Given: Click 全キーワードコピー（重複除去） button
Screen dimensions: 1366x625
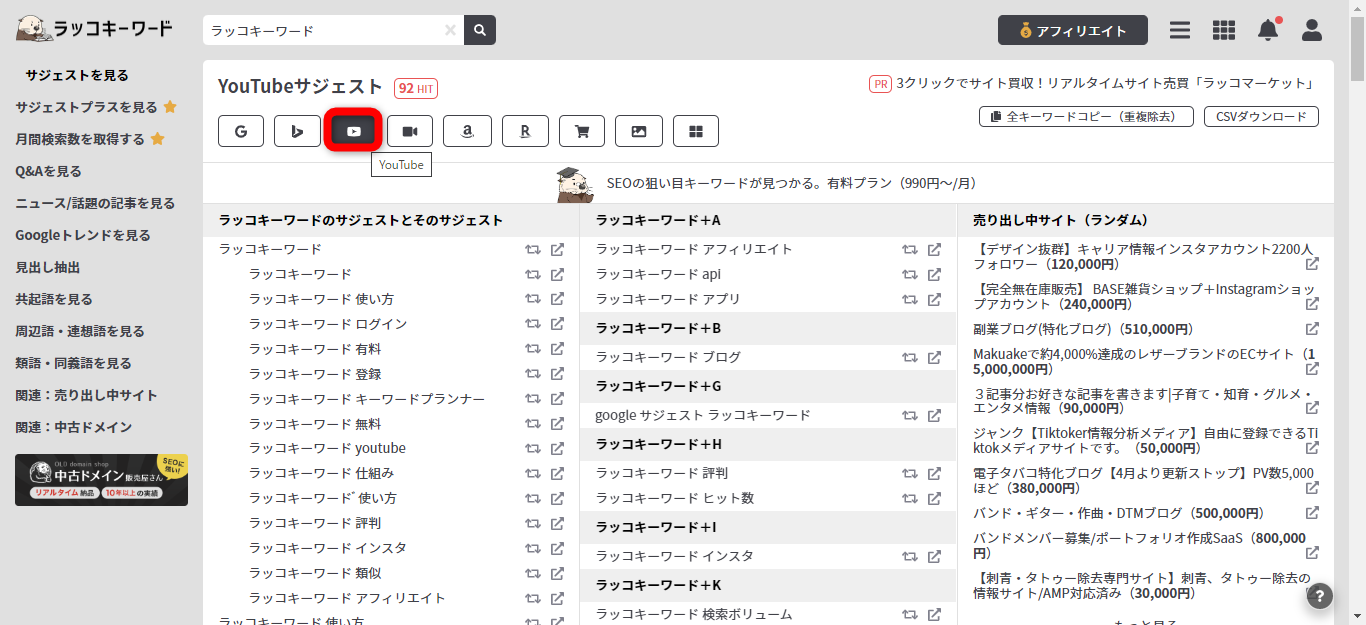Looking at the screenshot, I should click(1085, 116).
